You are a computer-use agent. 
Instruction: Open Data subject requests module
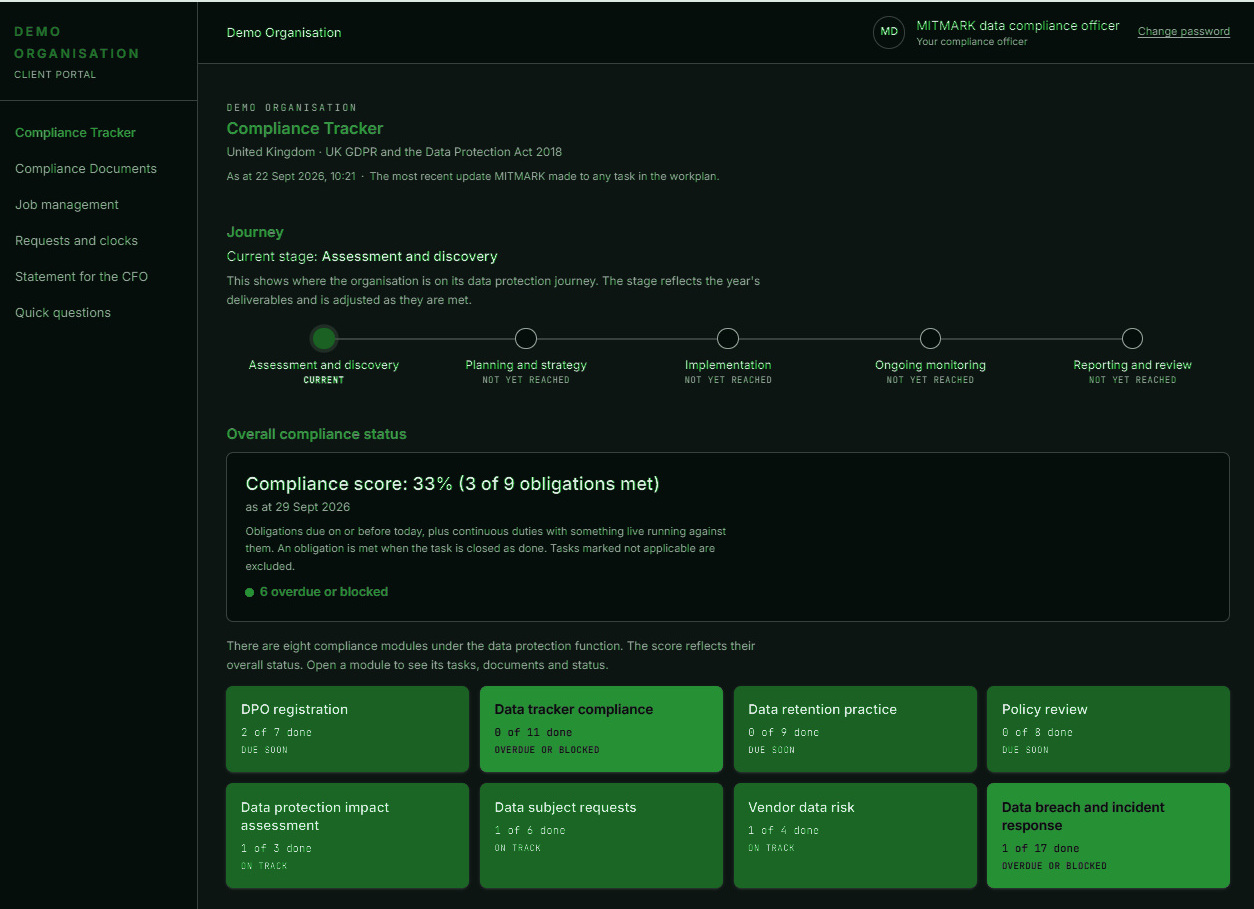[x=601, y=836]
